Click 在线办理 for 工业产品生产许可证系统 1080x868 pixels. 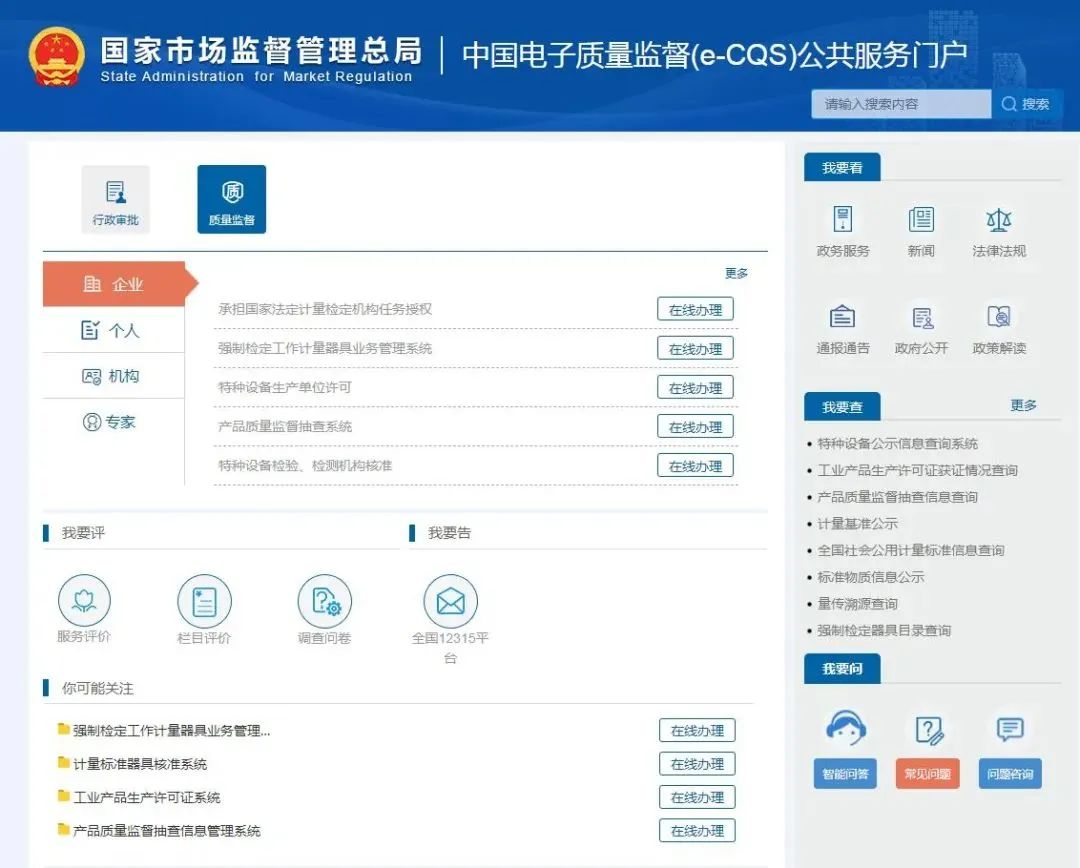[697, 797]
